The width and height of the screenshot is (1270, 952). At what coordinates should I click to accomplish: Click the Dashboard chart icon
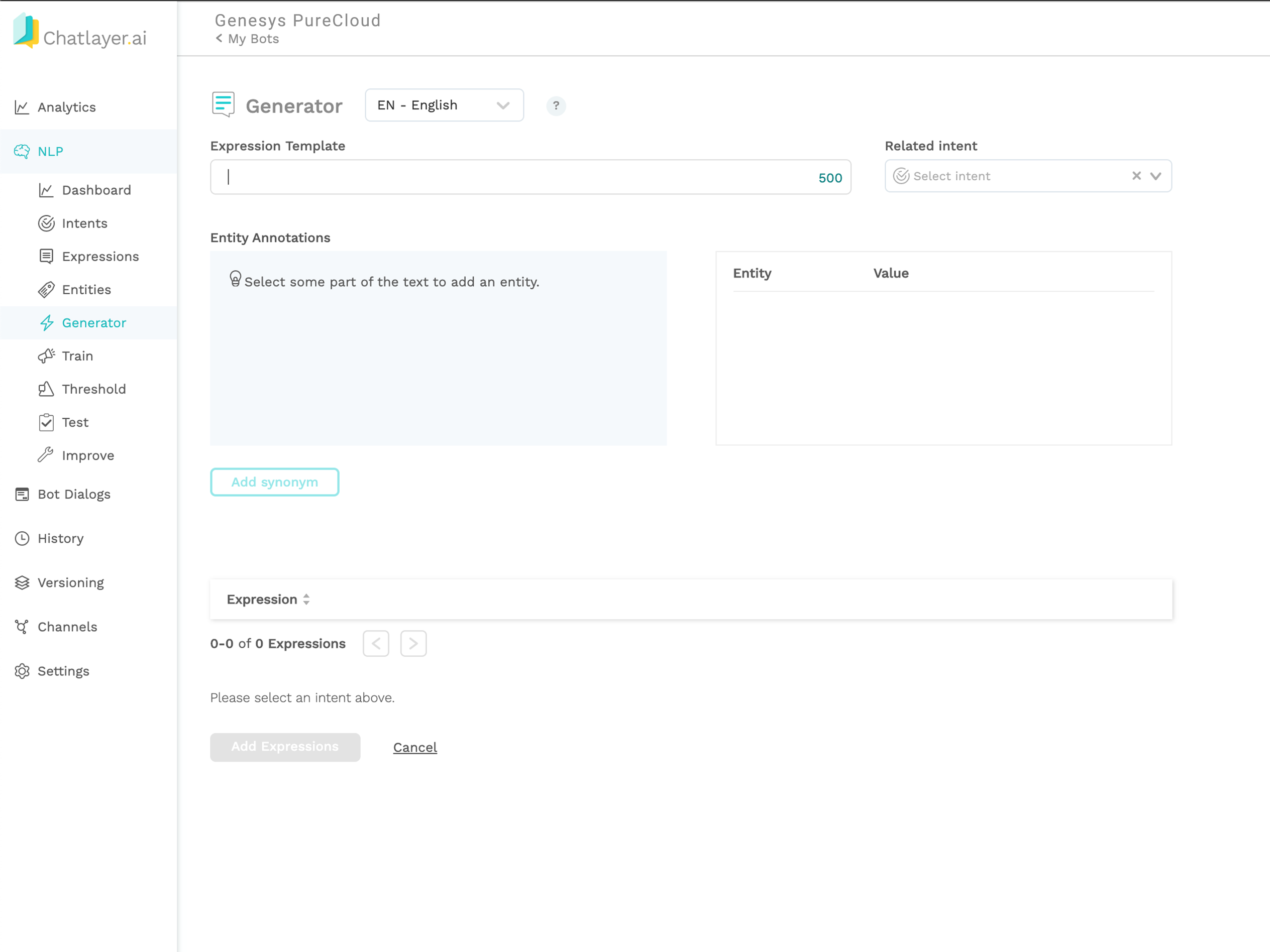coord(46,190)
